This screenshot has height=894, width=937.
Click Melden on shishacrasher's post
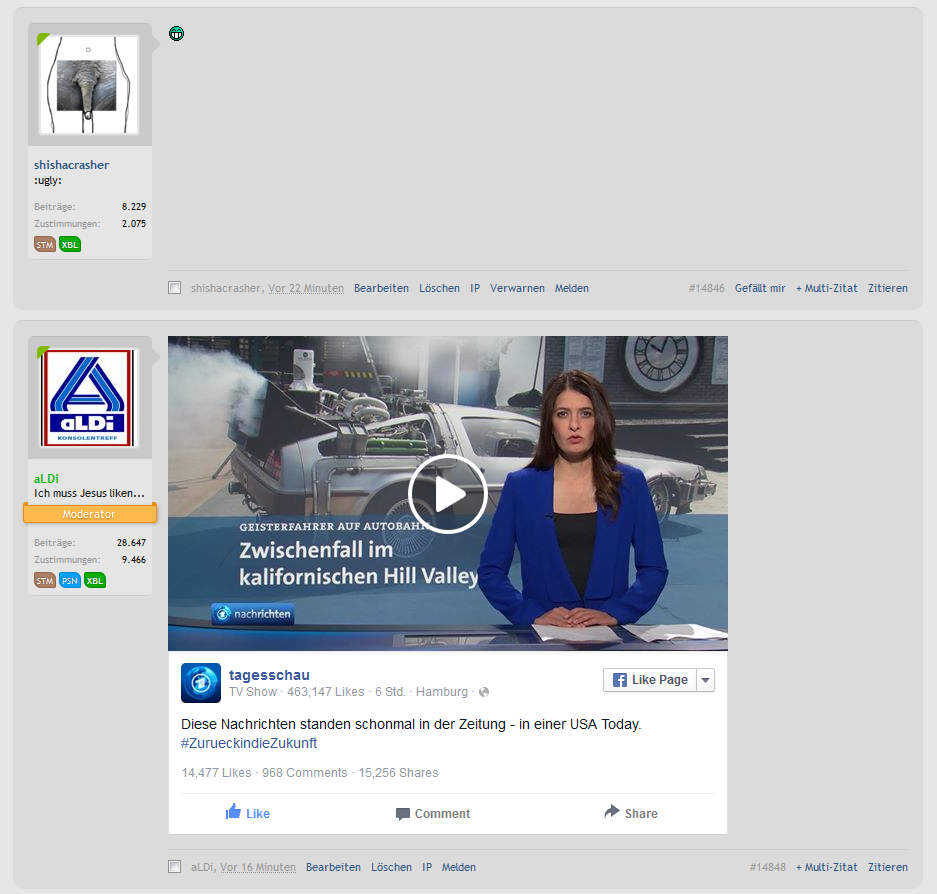pyautogui.click(x=572, y=288)
